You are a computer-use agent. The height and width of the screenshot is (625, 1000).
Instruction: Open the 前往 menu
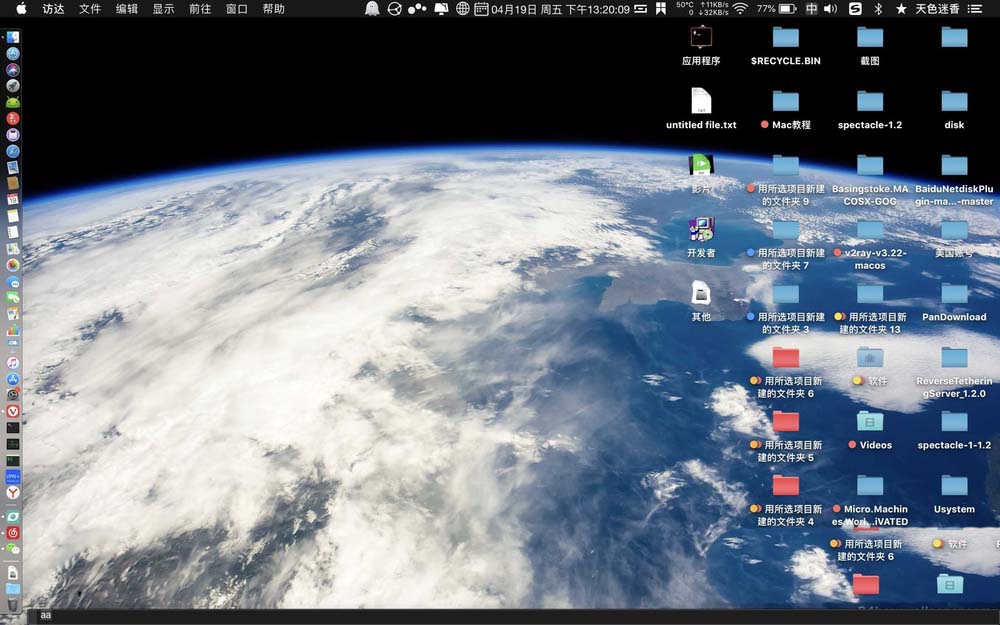[x=200, y=9]
